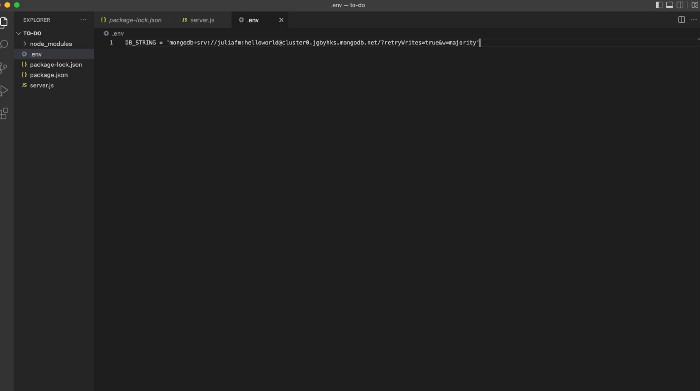Toggle bottom panel layout icon in title bar

coord(669,5)
